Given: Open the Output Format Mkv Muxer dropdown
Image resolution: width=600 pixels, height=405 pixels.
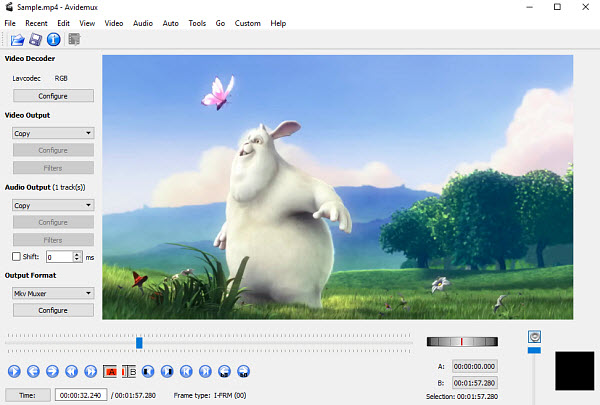Looking at the screenshot, I should (53, 293).
